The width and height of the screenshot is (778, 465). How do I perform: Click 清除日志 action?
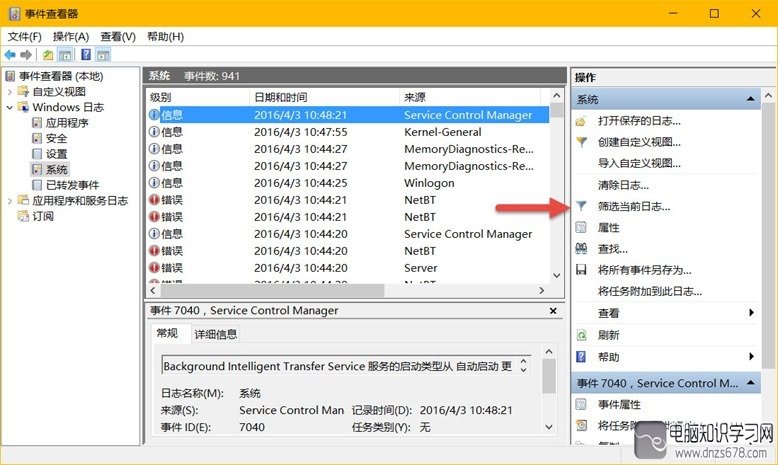click(623, 186)
